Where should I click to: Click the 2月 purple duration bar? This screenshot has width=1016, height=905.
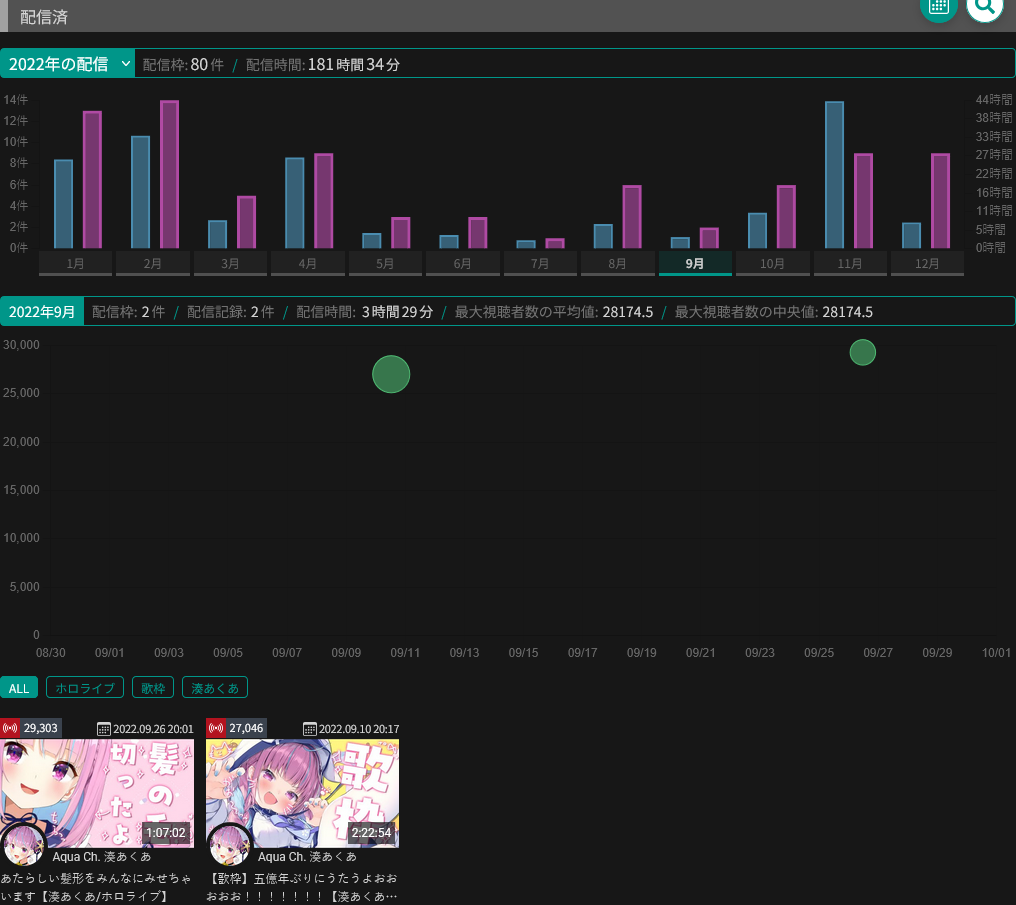[x=169, y=174]
